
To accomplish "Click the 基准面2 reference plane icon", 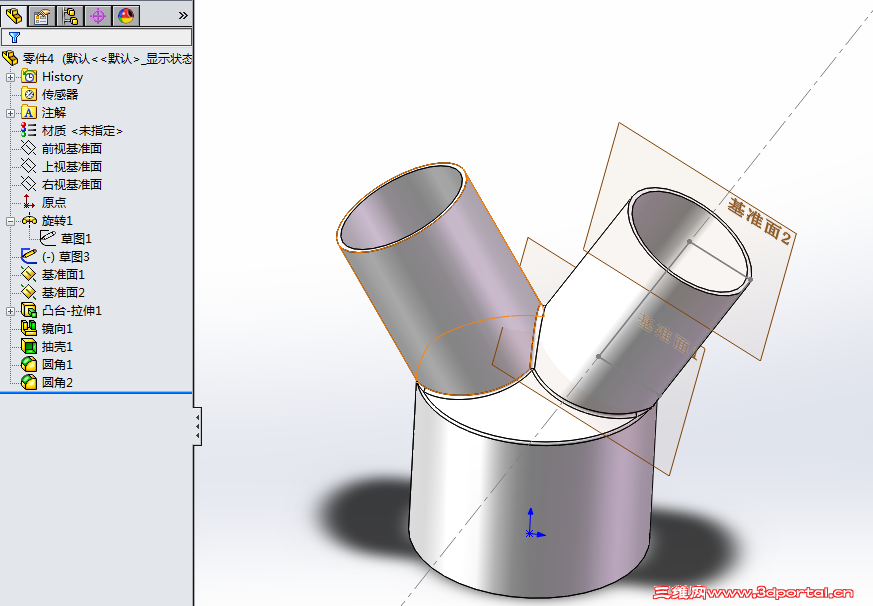I will (x=29, y=292).
